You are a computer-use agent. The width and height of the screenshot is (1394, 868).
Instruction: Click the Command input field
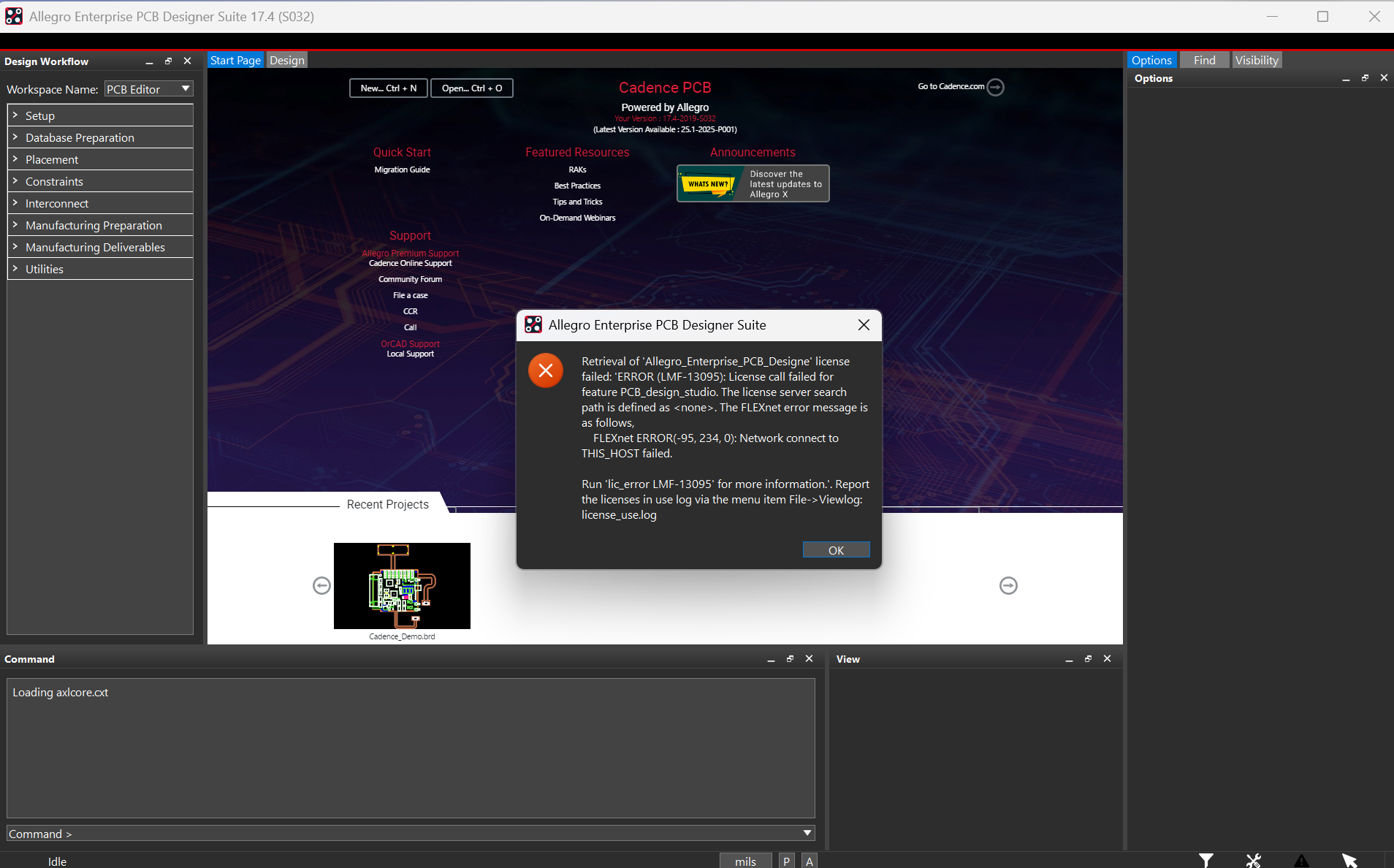[411, 834]
